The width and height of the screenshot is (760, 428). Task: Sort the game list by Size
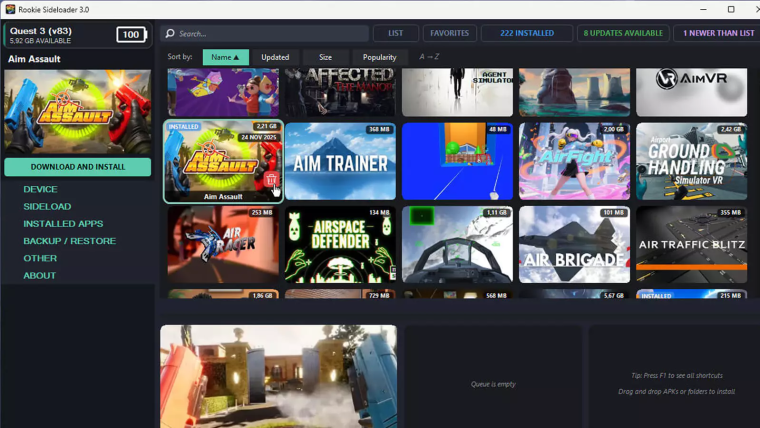(325, 57)
